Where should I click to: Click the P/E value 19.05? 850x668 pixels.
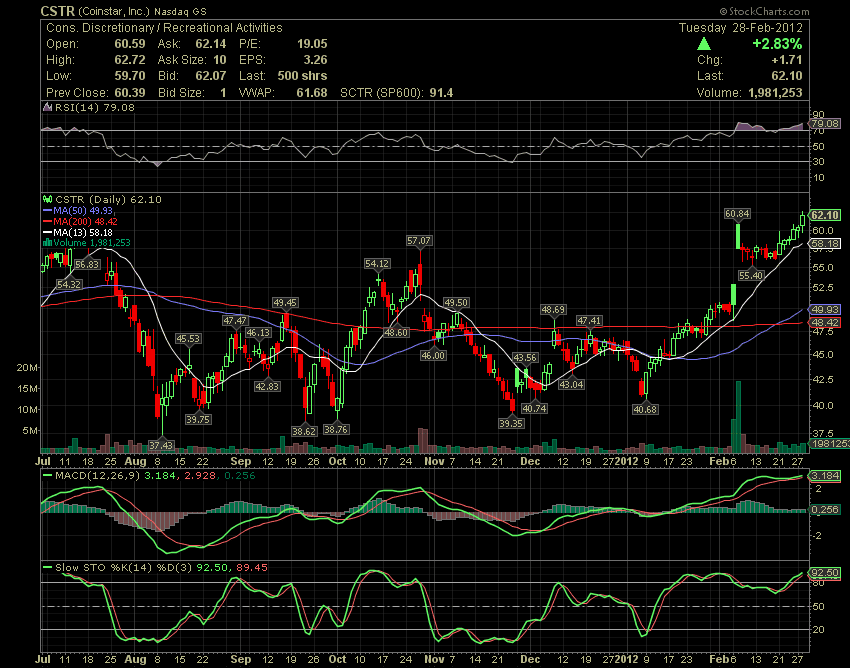[312, 44]
